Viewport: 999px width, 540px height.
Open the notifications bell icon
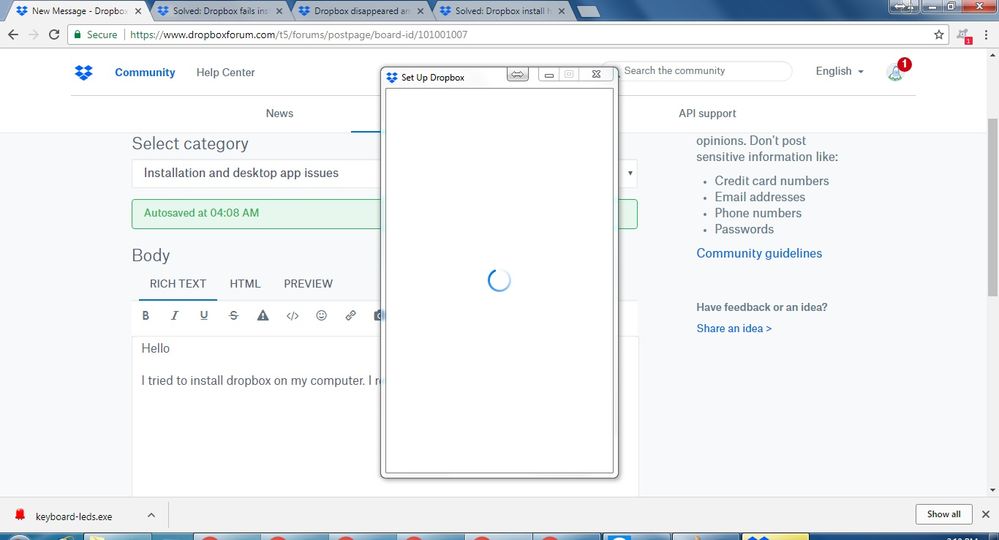pos(895,72)
